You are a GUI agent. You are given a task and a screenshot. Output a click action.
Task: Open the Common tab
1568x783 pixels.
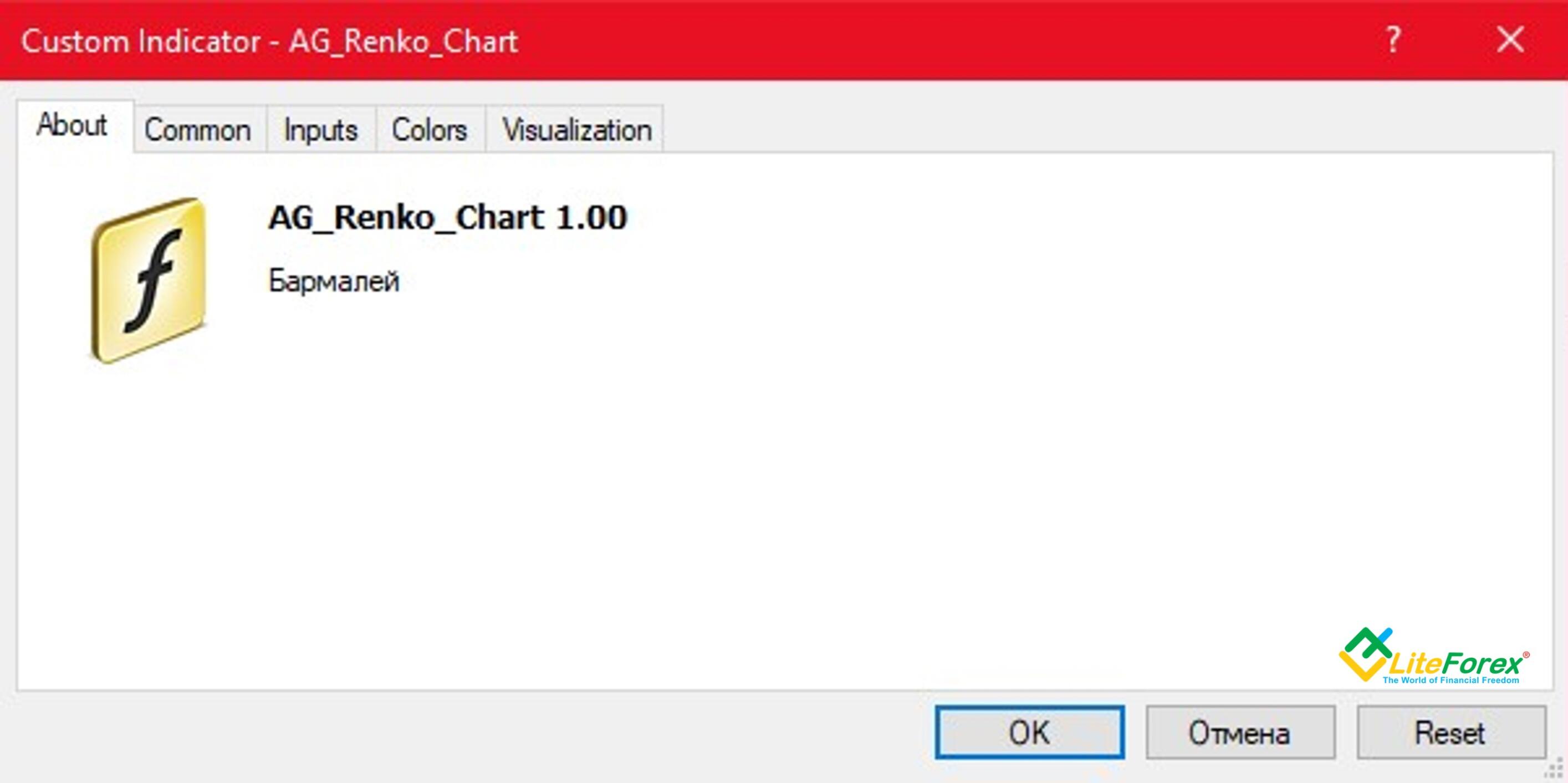tap(198, 130)
